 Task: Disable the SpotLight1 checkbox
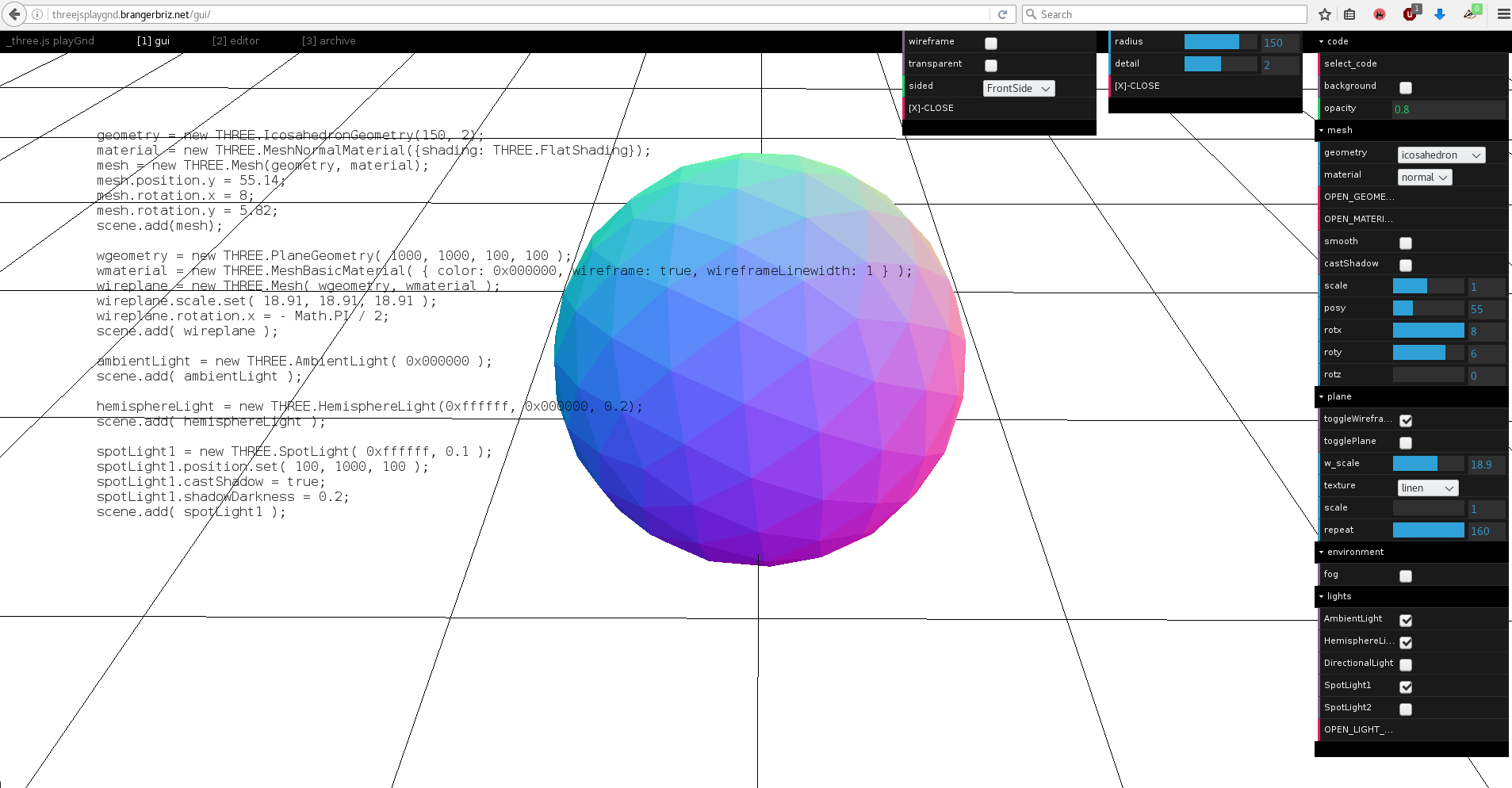(x=1406, y=687)
